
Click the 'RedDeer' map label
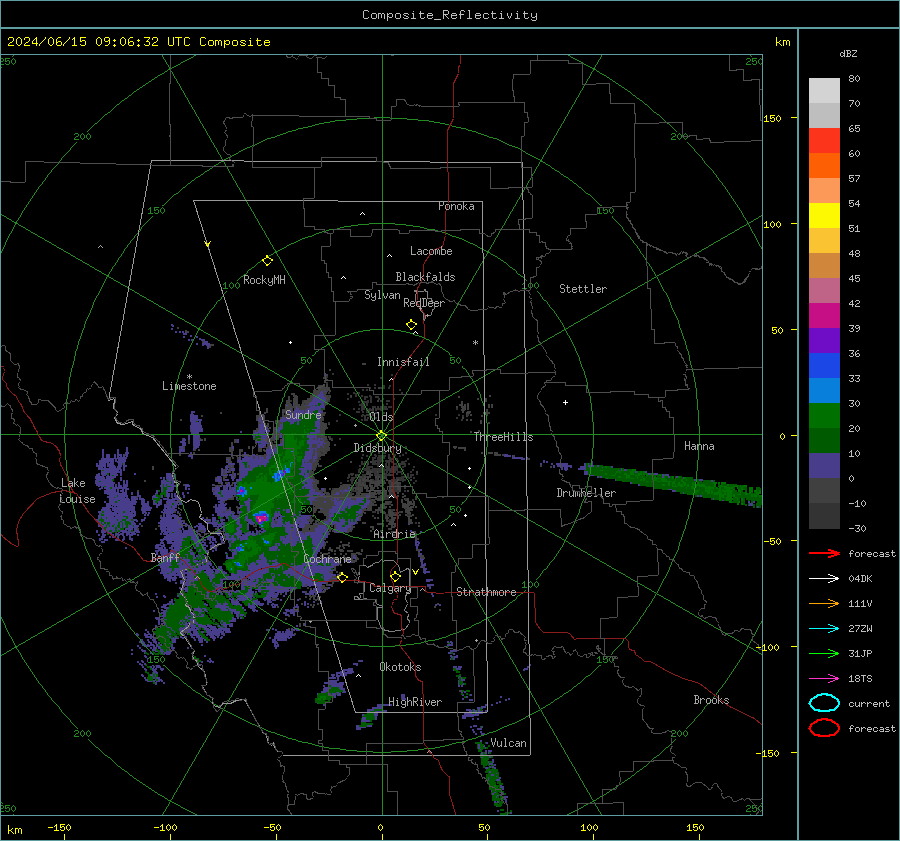[x=424, y=303]
